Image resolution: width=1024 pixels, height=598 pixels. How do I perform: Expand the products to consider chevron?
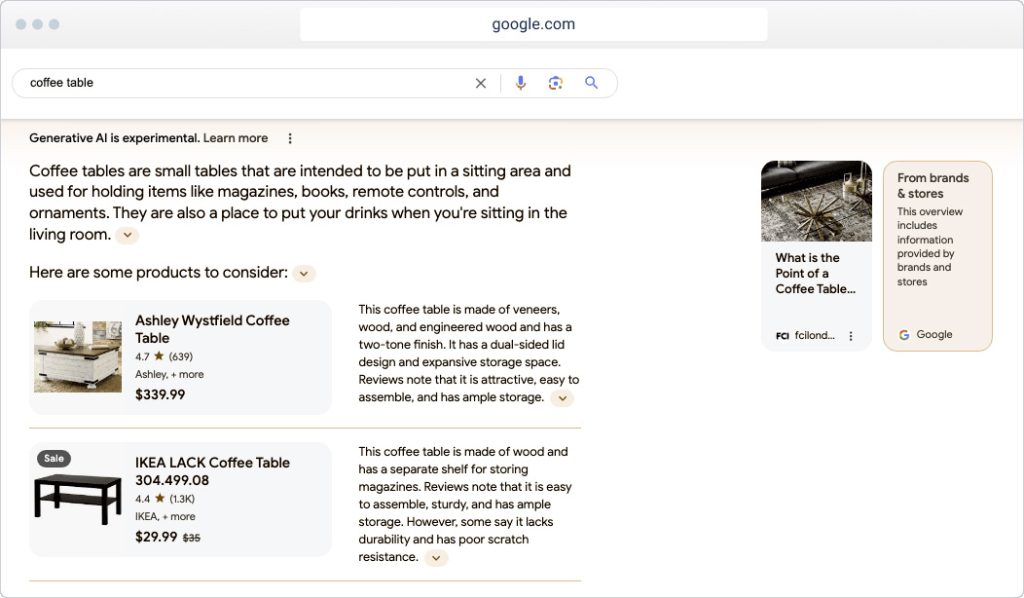click(x=303, y=272)
